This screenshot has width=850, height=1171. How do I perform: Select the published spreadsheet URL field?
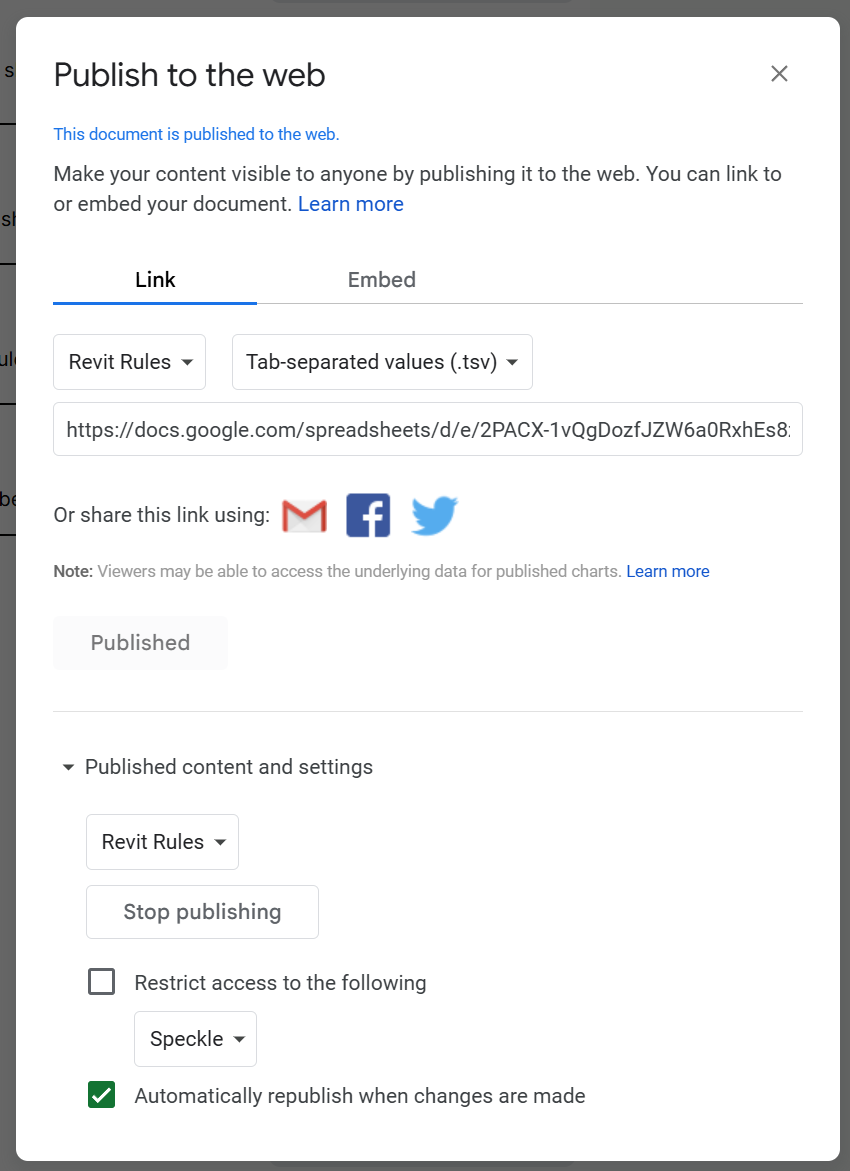tap(428, 429)
